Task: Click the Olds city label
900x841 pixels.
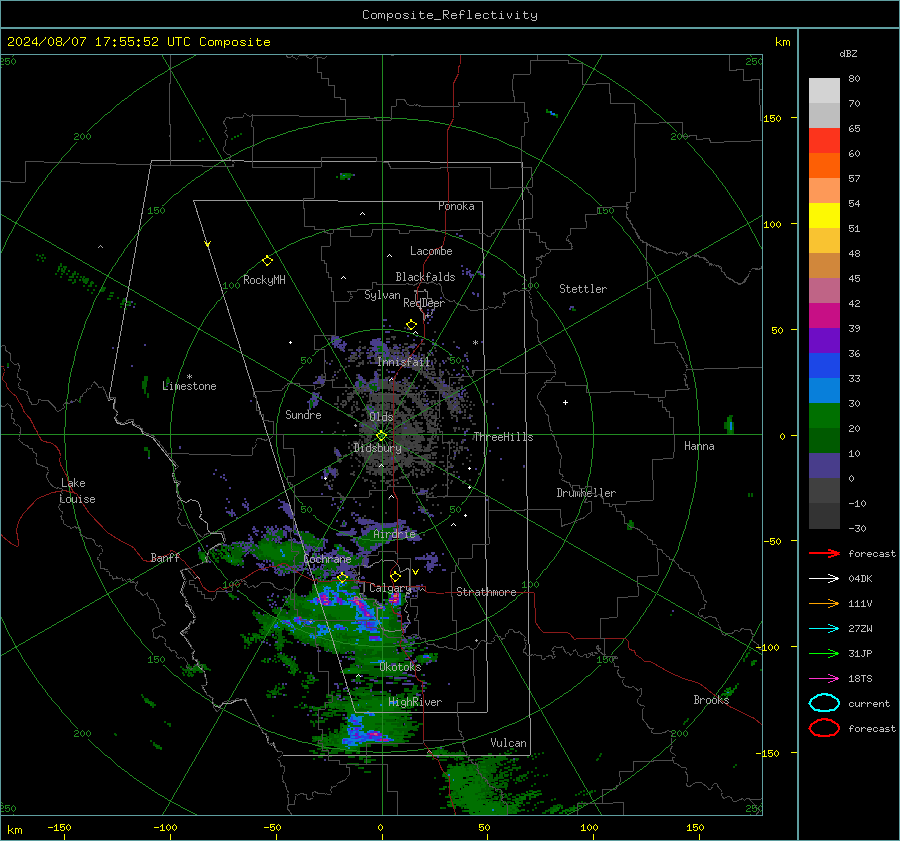Action: [381, 417]
